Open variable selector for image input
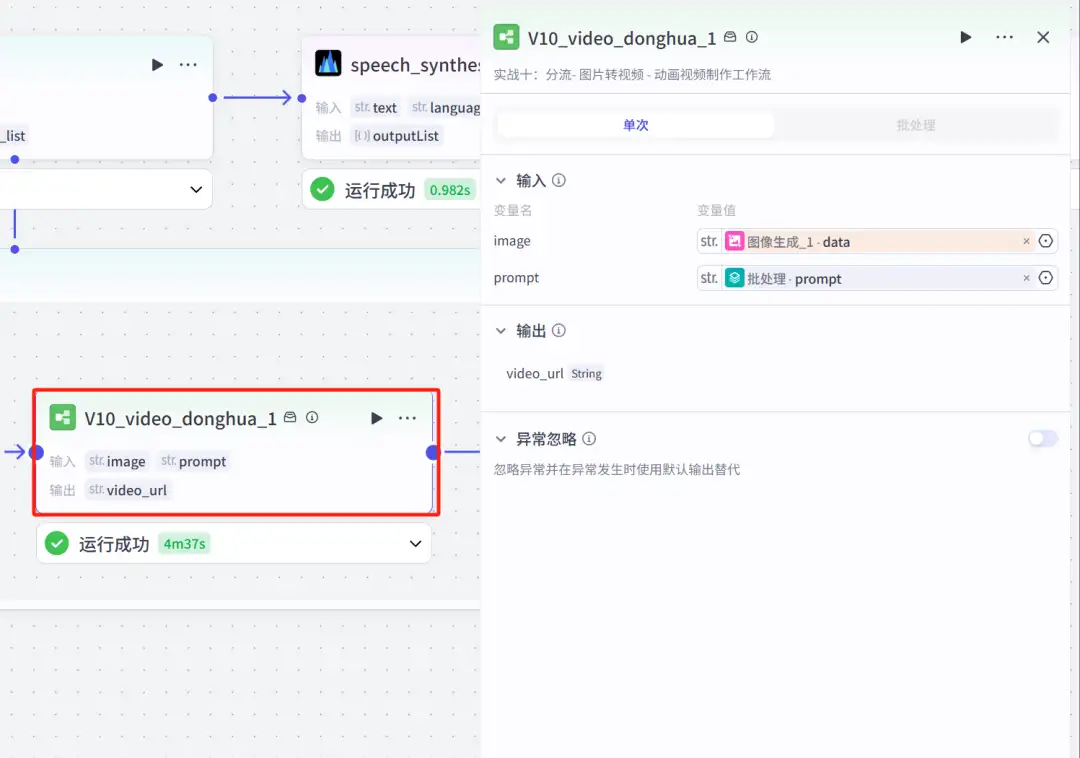 tap(1046, 241)
